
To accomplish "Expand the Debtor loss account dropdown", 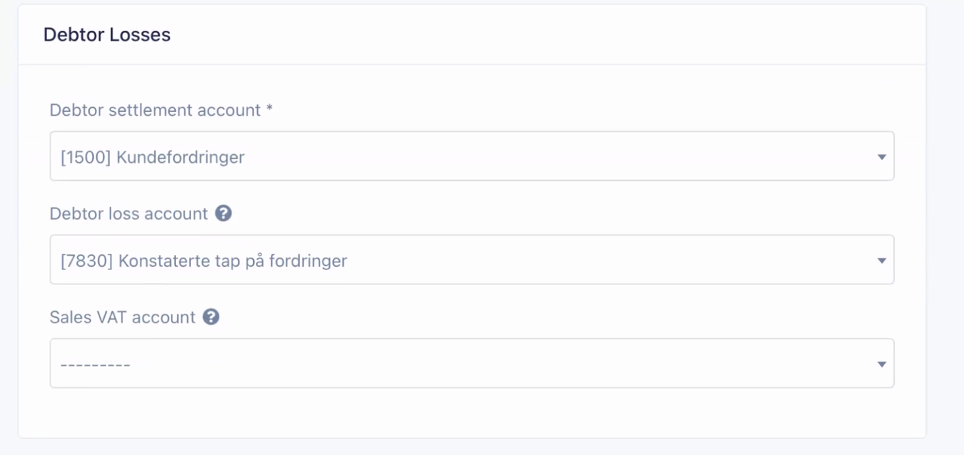I will point(471,261).
